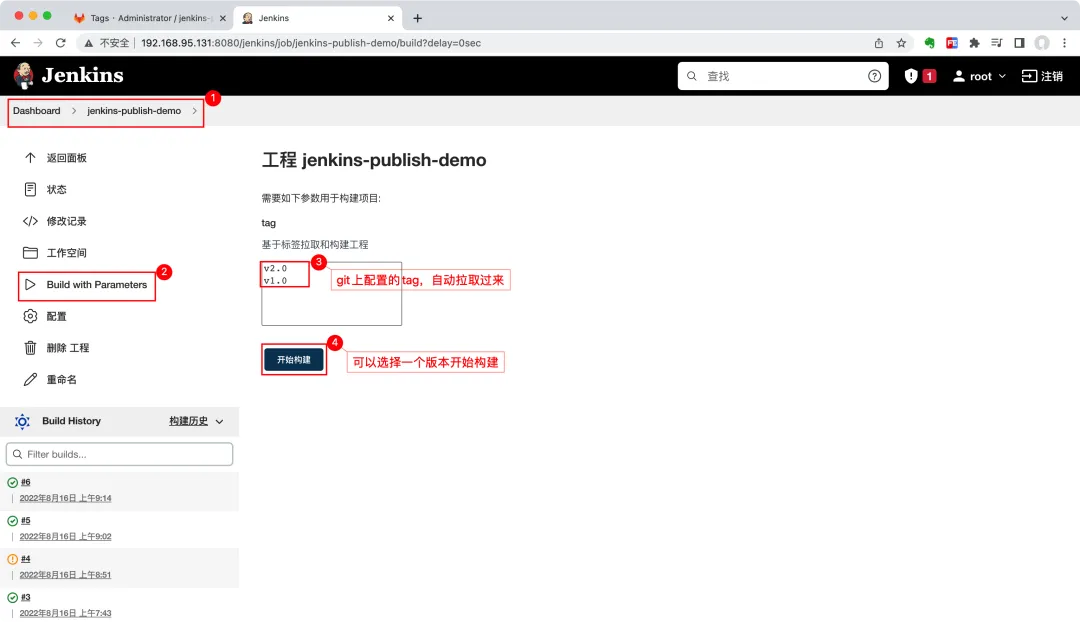The image size is (1080, 622).
Task: Show site info for the not-secure warning
Action: pyautogui.click(x=107, y=43)
